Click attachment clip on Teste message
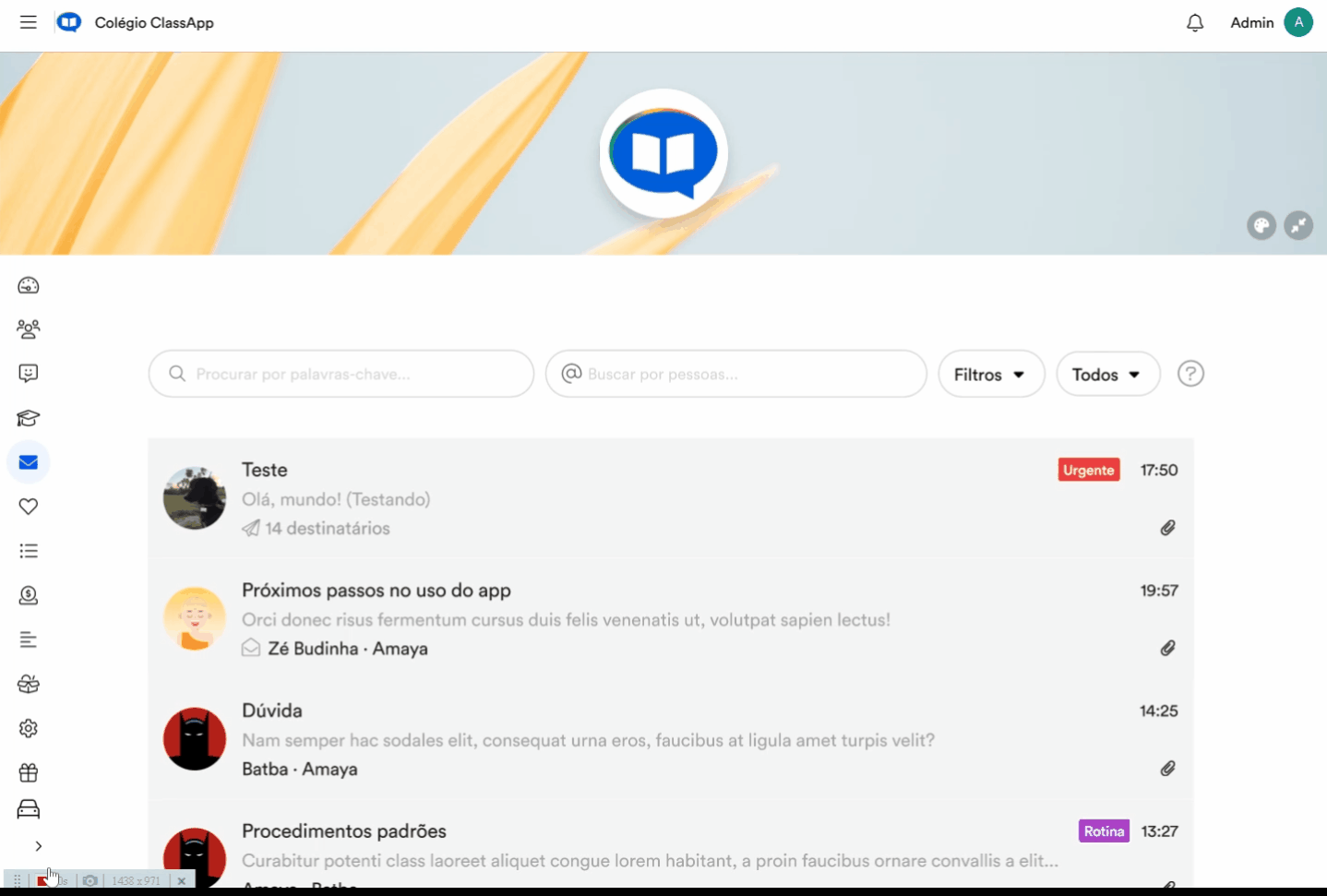 [1167, 528]
